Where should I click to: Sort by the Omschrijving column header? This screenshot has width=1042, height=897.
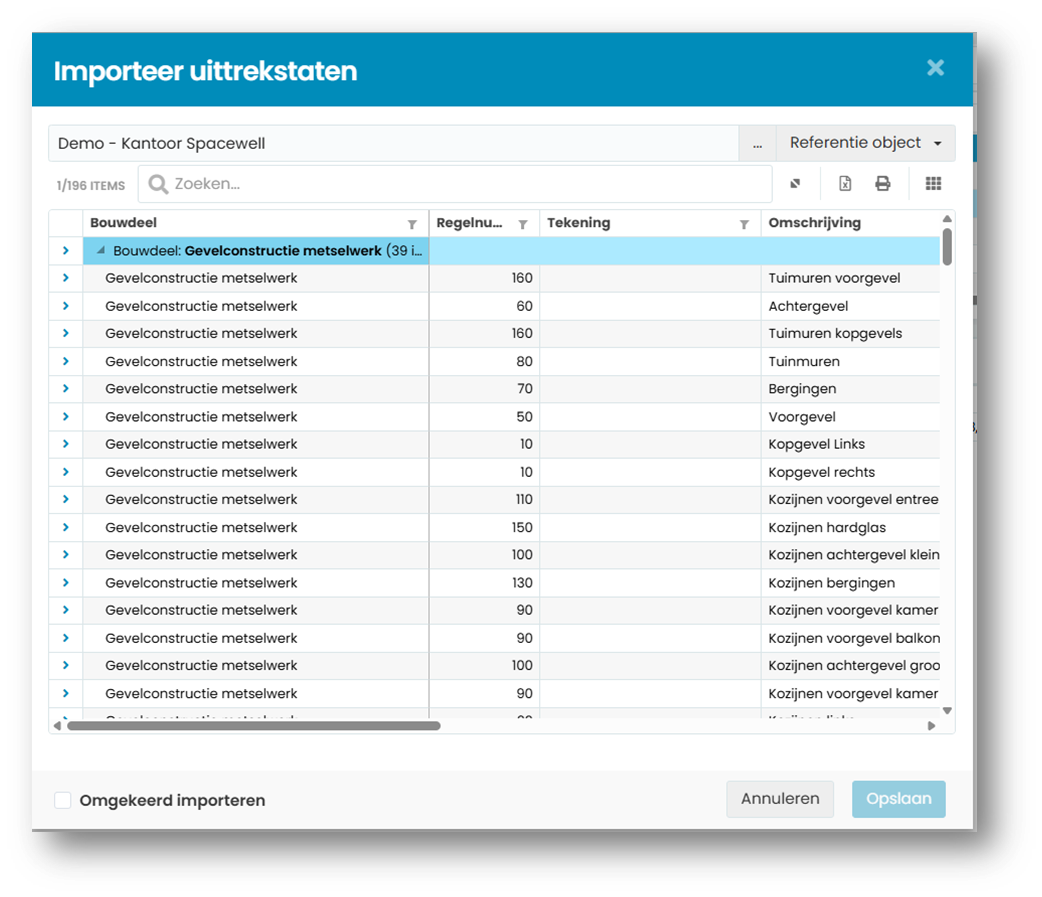point(814,223)
